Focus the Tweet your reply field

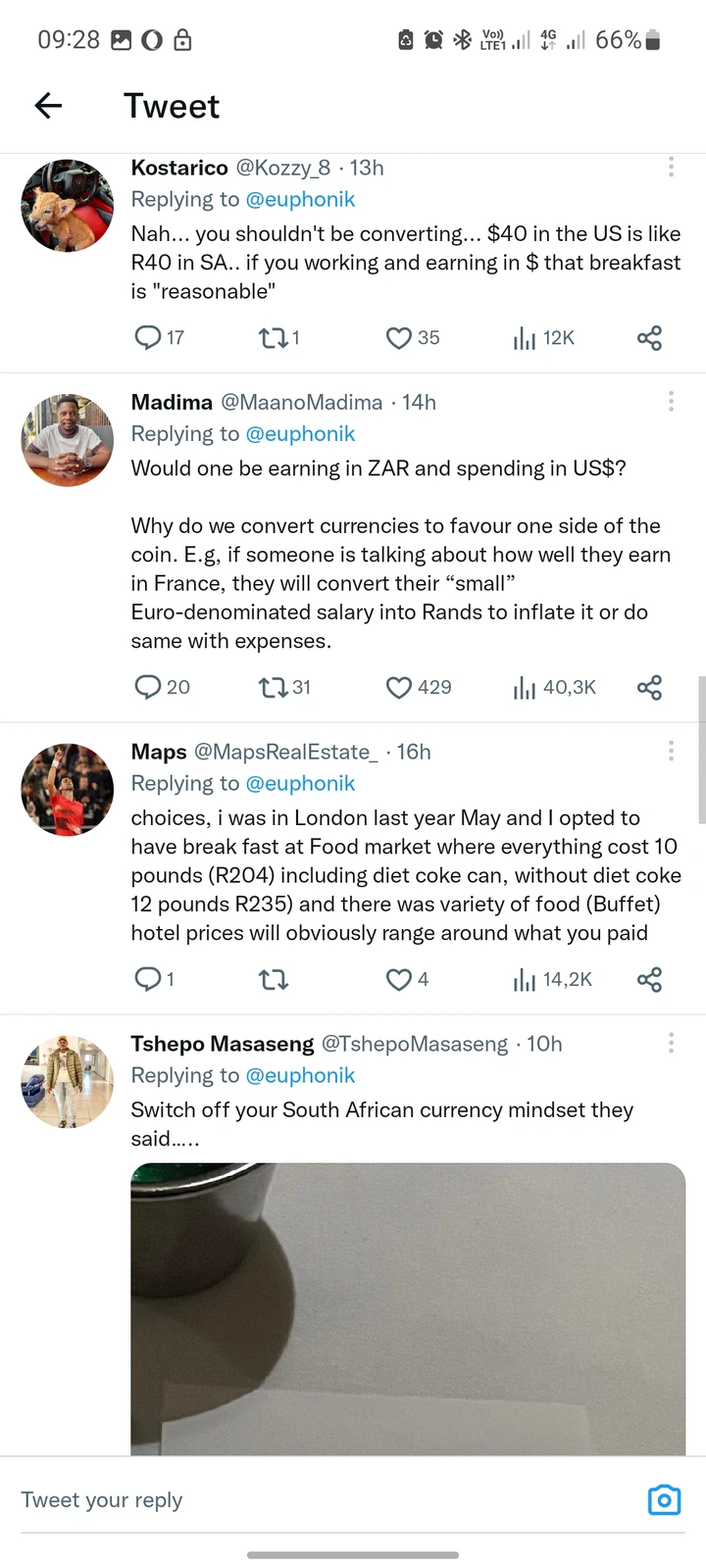(x=324, y=1500)
